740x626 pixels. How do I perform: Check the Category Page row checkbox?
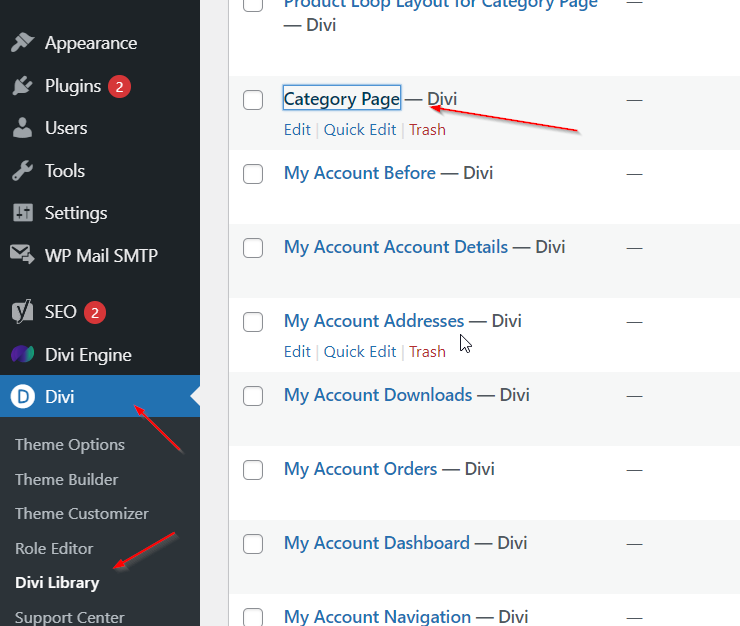coord(253,99)
